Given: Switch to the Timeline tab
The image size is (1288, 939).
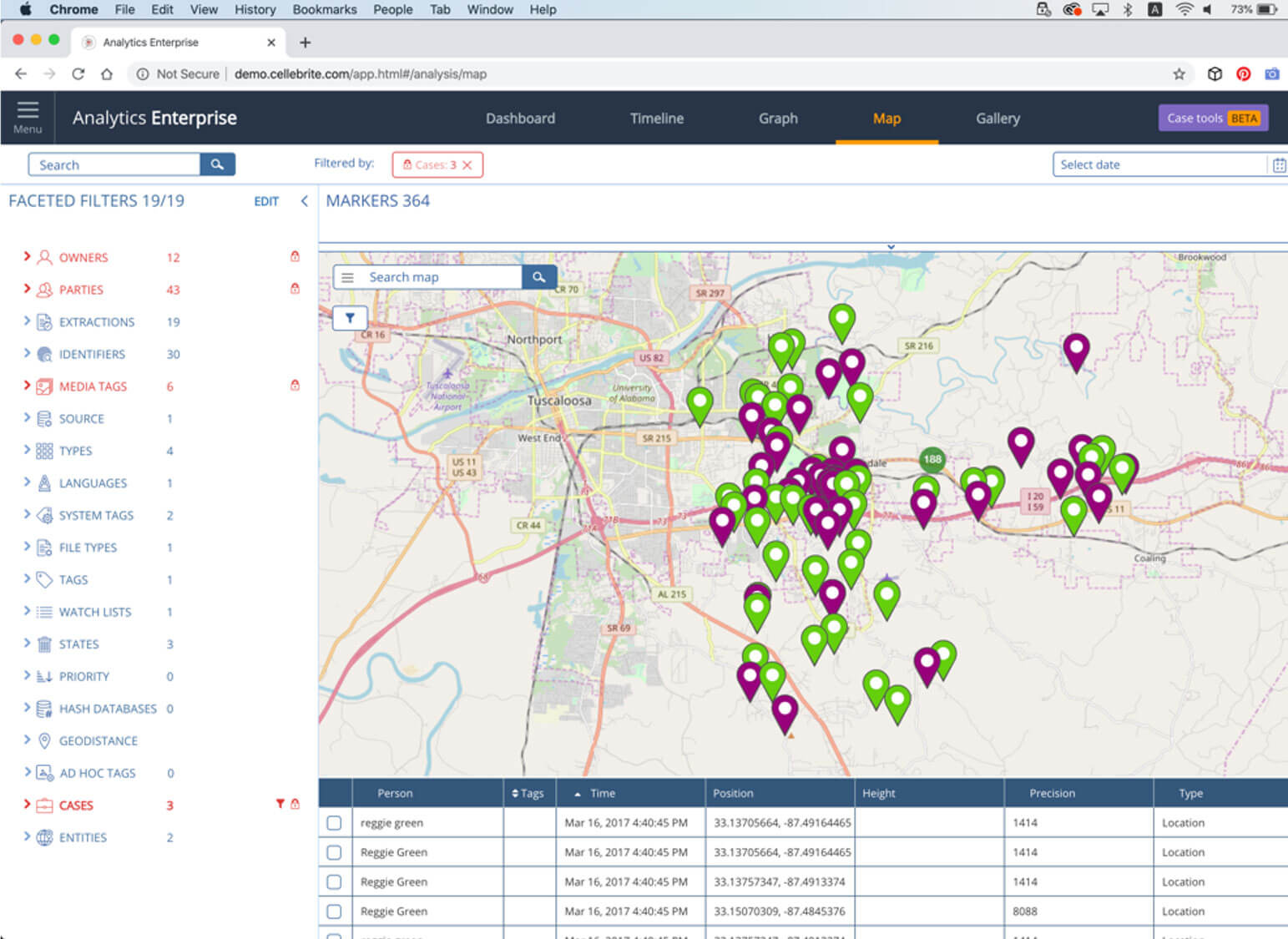Looking at the screenshot, I should [x=656, y=119].
